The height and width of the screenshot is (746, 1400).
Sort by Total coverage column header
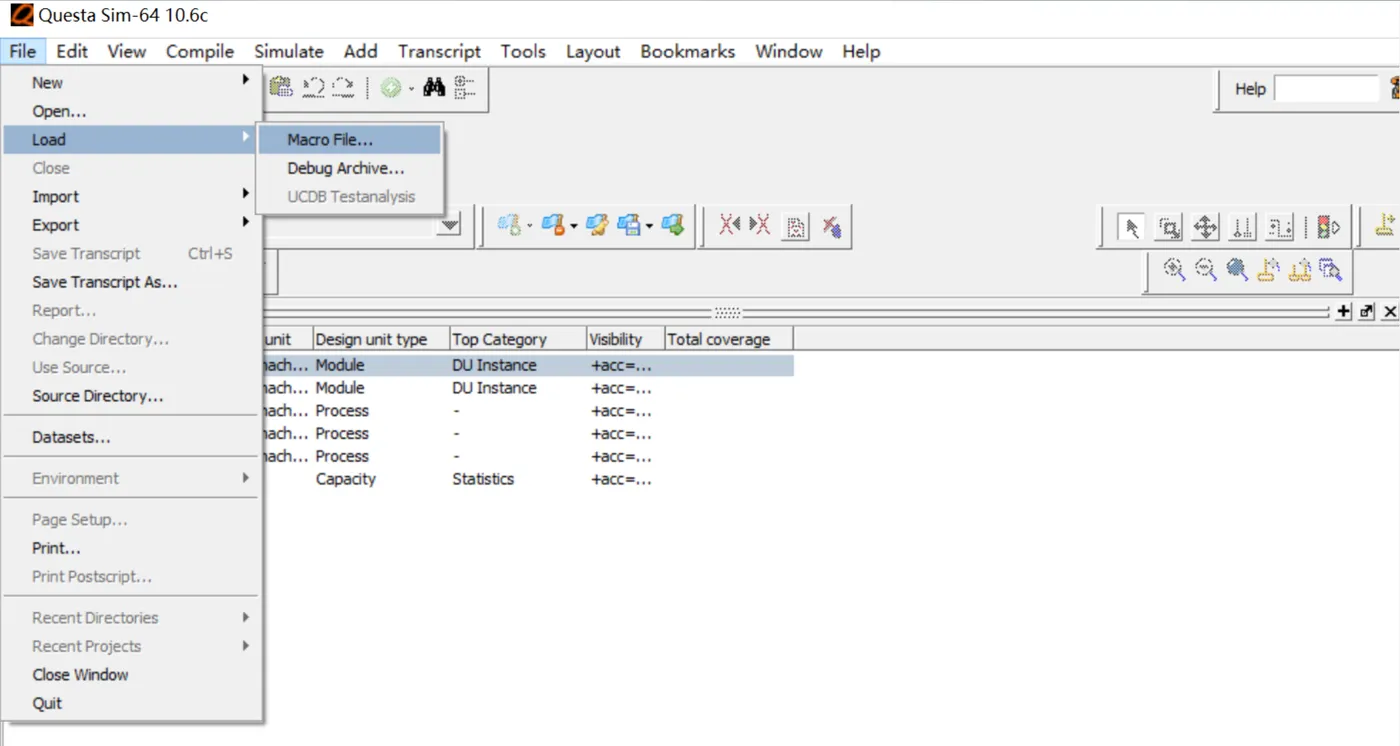(x=729, y=339)
